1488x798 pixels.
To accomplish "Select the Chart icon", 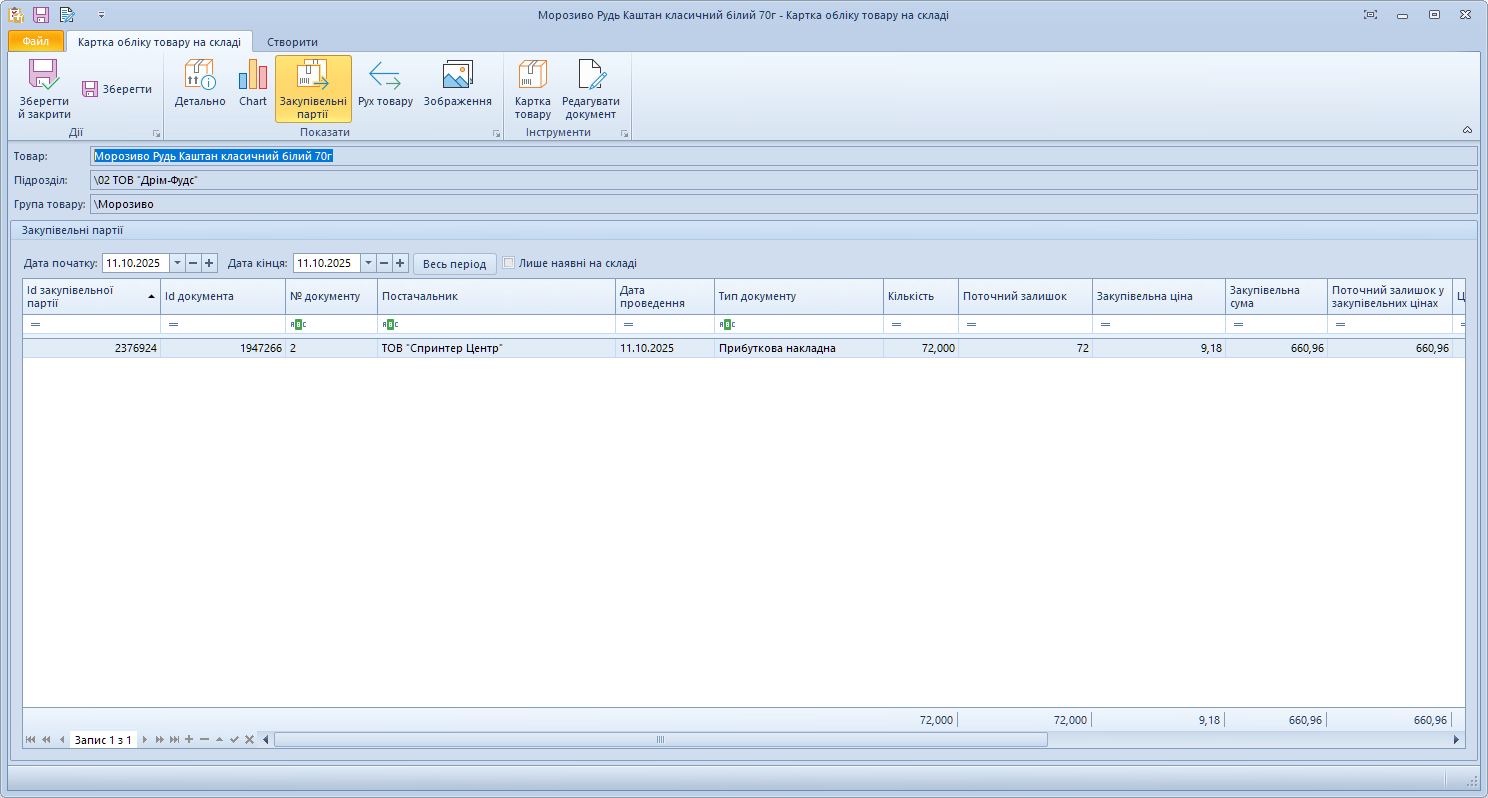I will tap(252, 85).
